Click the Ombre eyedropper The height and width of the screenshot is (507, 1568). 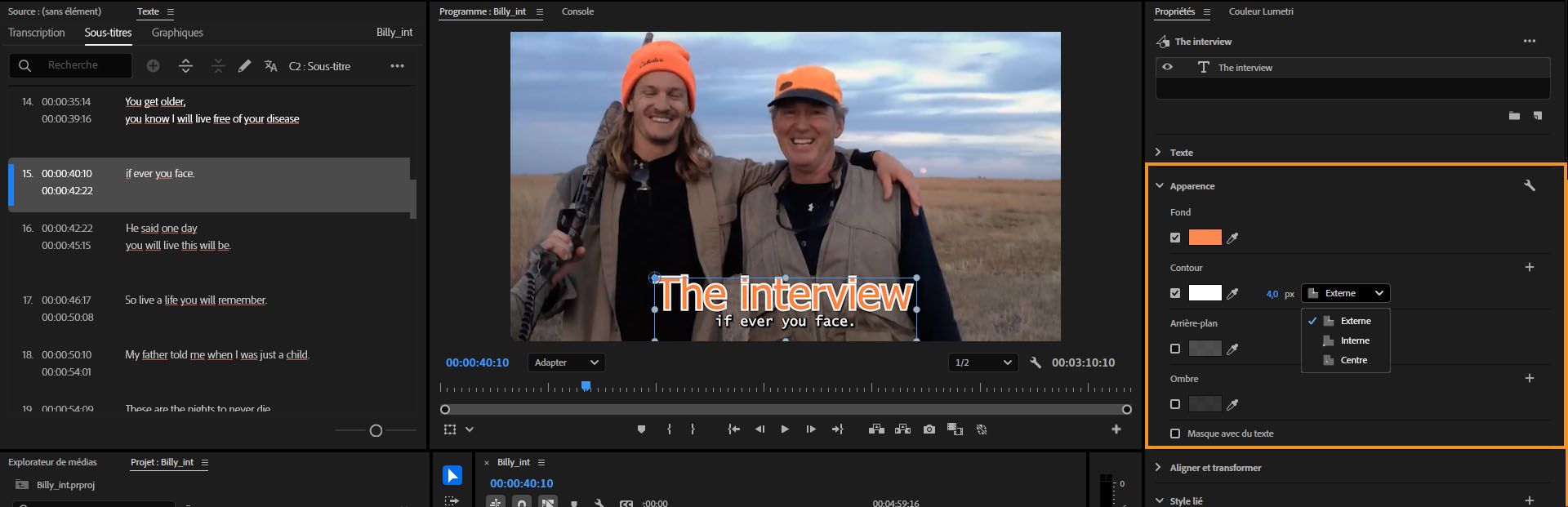point(1233,405)
